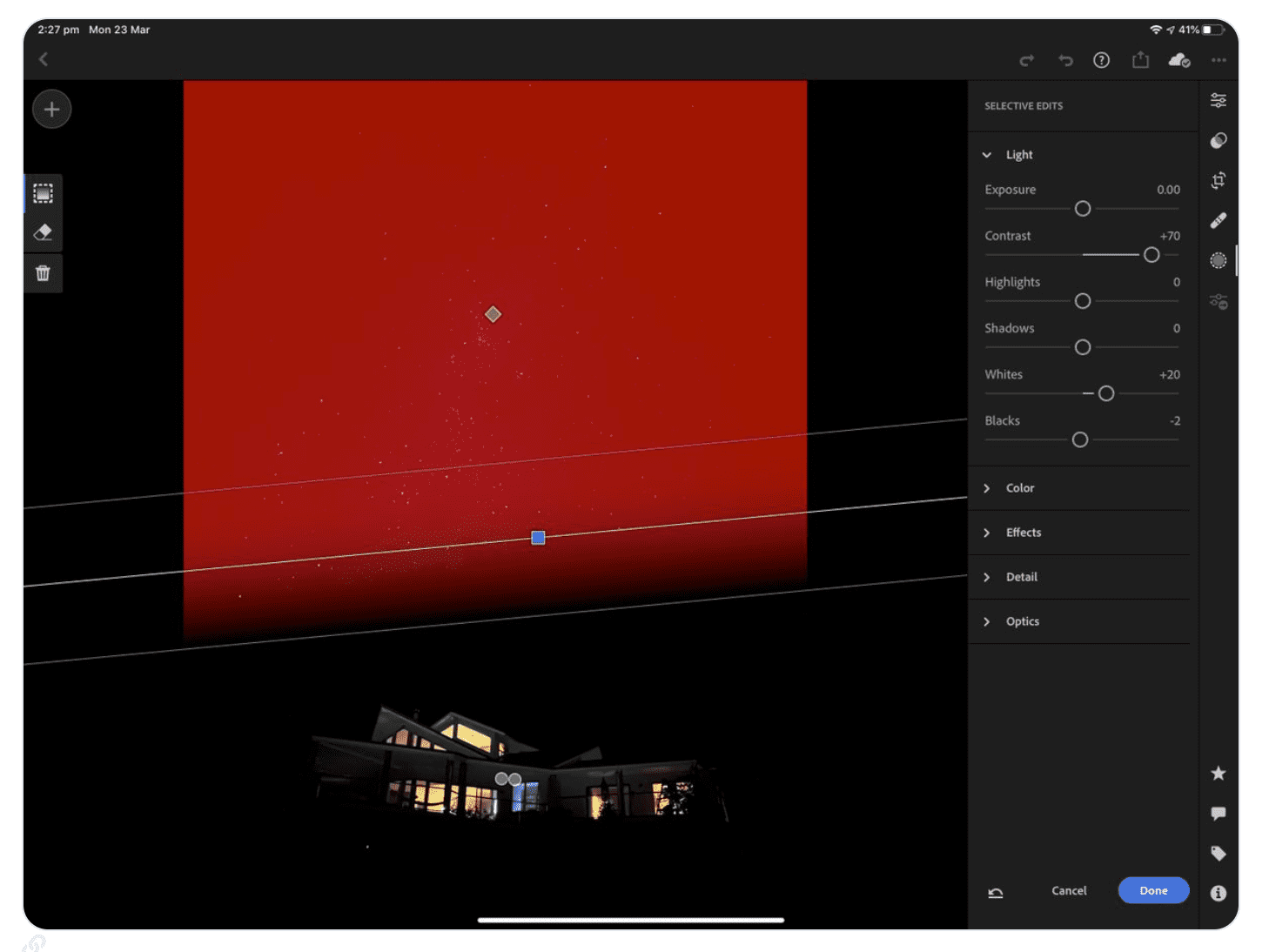
Task: Expand the Color section
Action: pyautogui.click(x=986, y=488)
